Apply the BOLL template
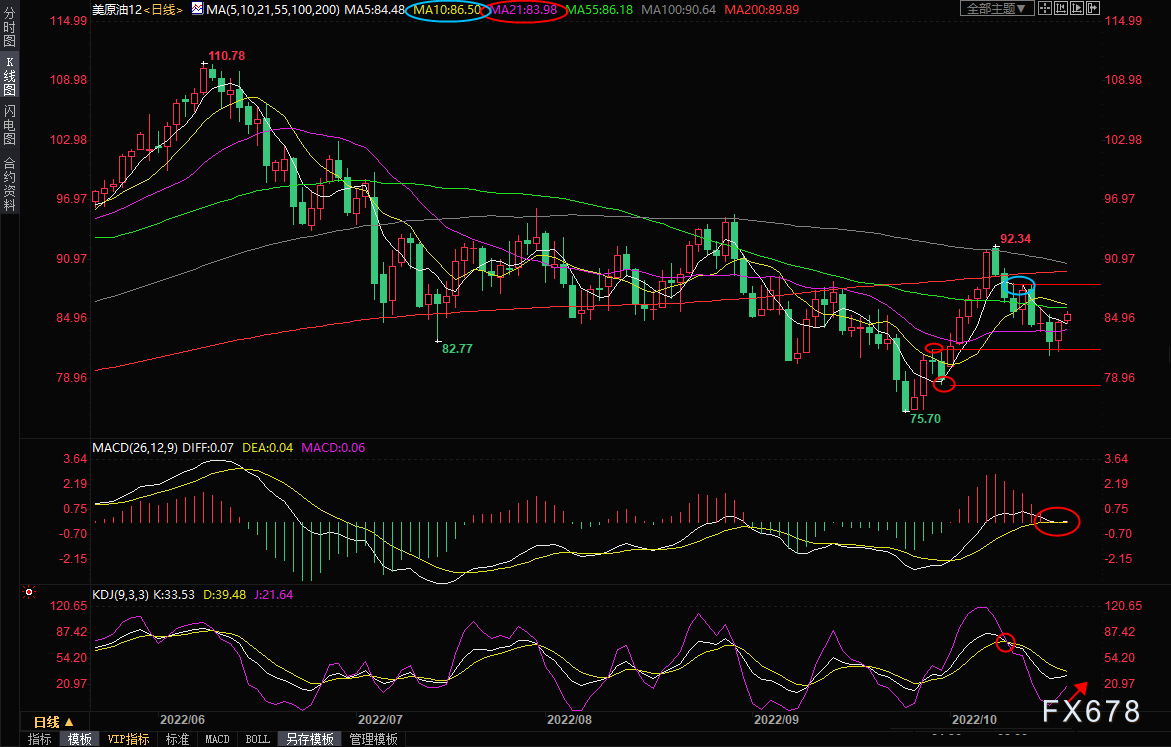1171x747 pixels. (x=258, y=739)
